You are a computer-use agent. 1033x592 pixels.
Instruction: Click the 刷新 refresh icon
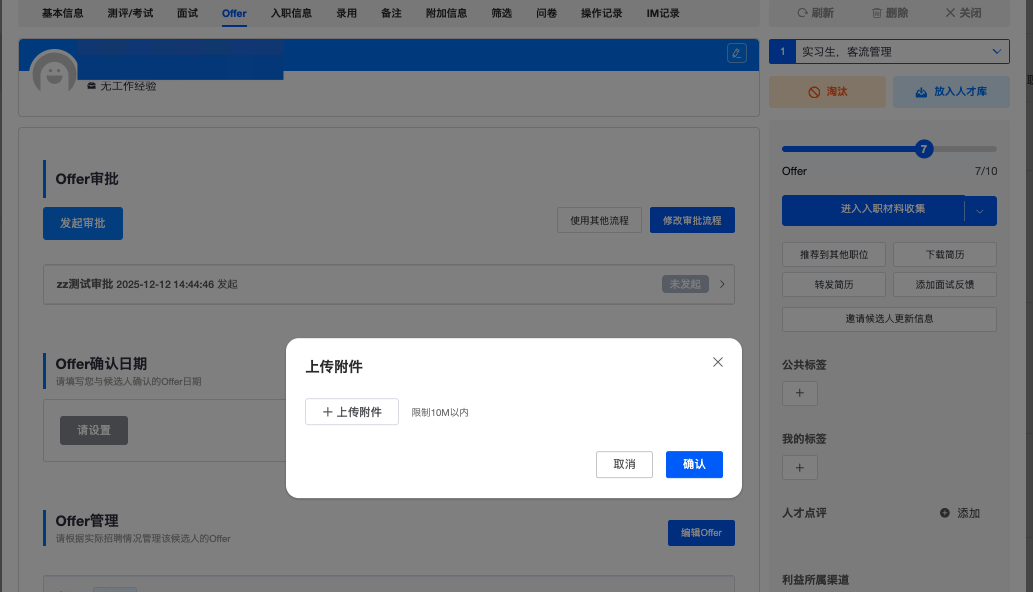(x=802, y=13)
